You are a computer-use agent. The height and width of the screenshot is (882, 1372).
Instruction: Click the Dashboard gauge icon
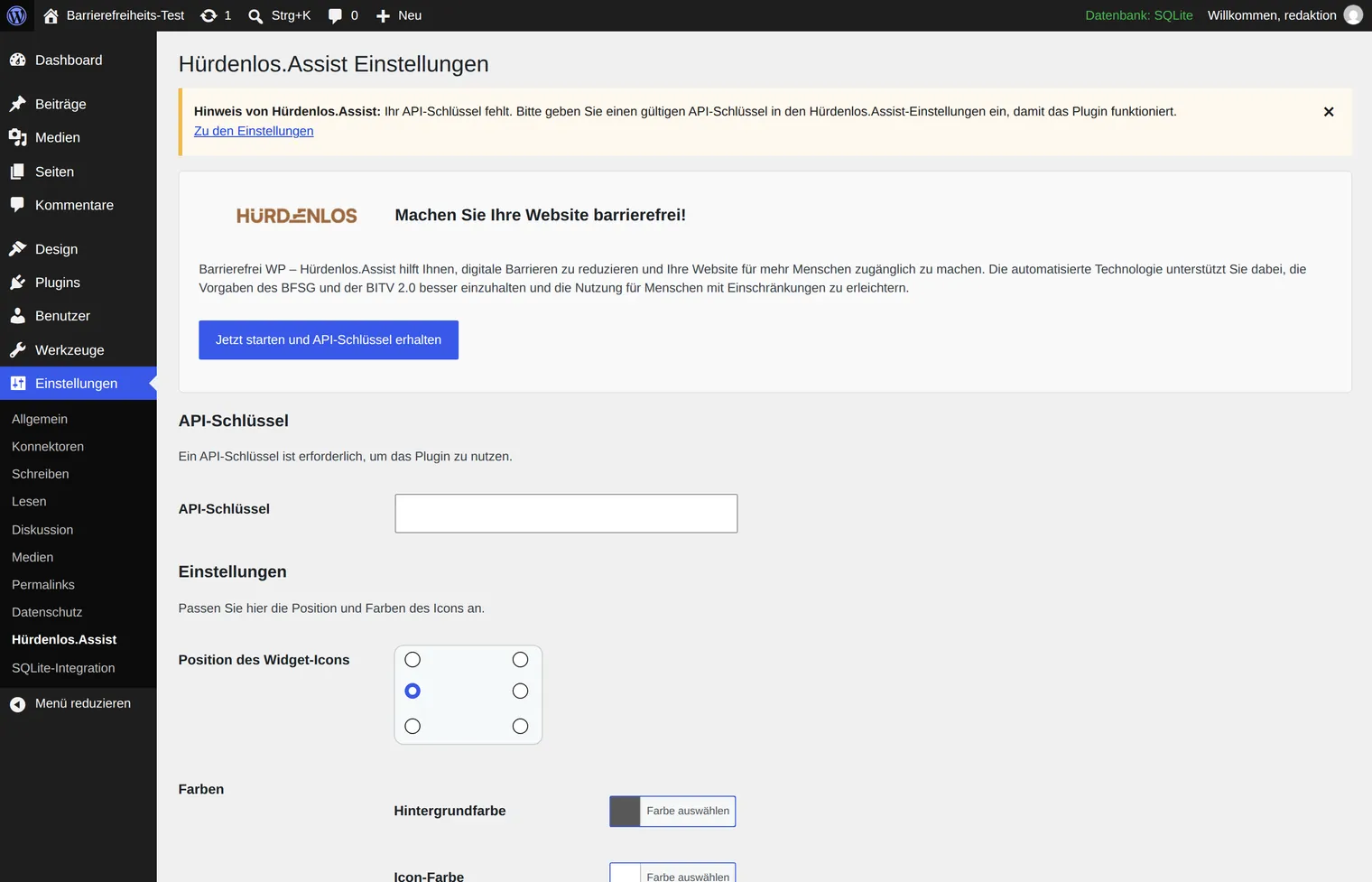click(x=17, y=60)
